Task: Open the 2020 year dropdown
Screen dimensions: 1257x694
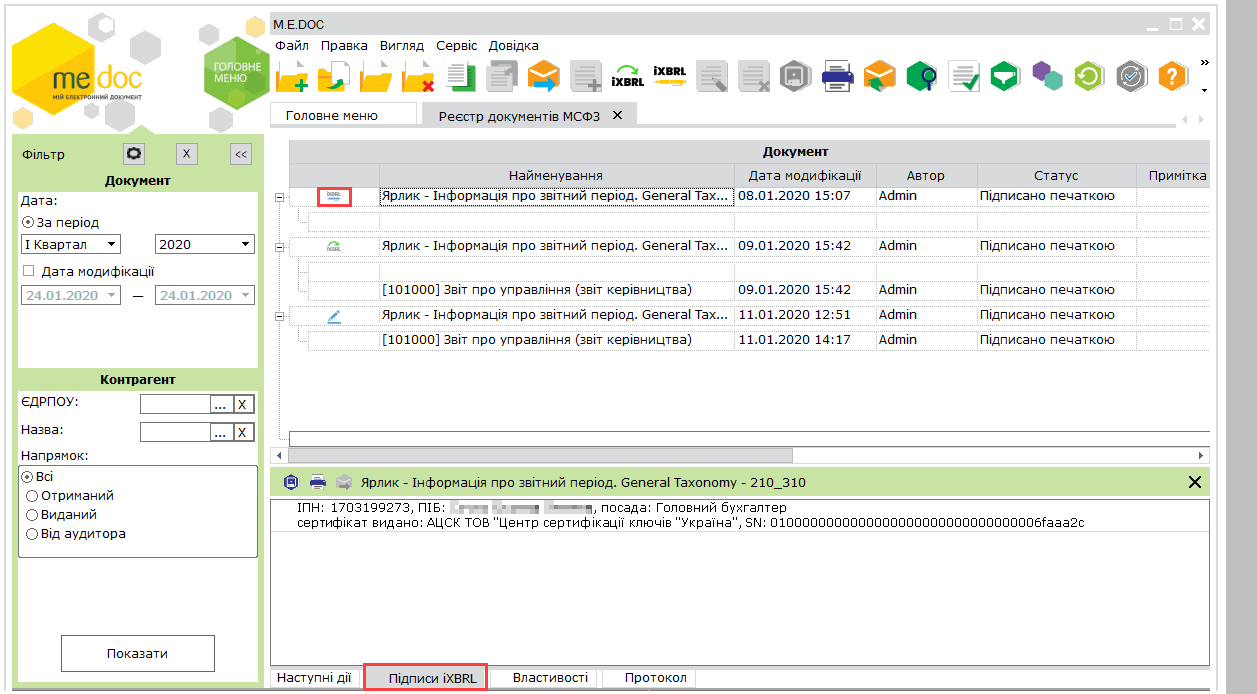Action: [x=204, y=244]
